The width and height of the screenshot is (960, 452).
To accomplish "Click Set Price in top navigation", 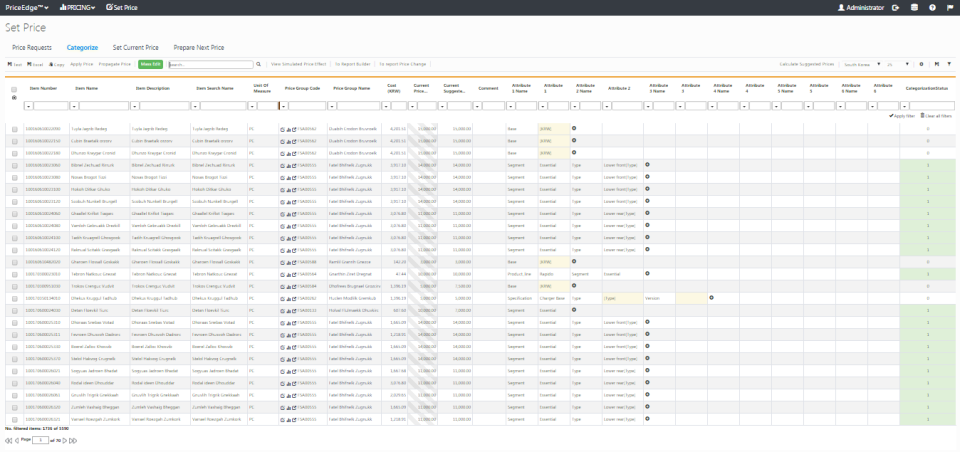I will pos(121,8).
